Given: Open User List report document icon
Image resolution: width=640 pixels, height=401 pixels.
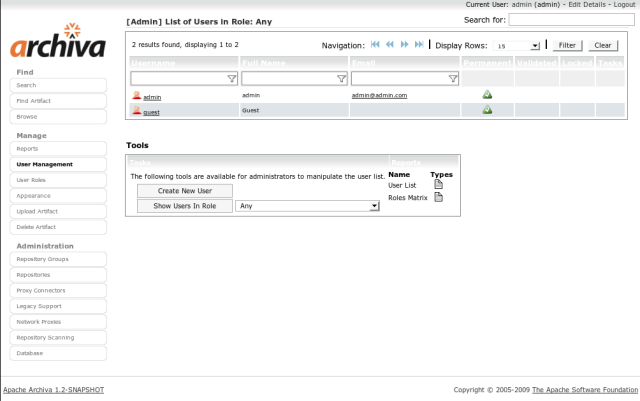Looking at the screenshot, I should point(438,184).
